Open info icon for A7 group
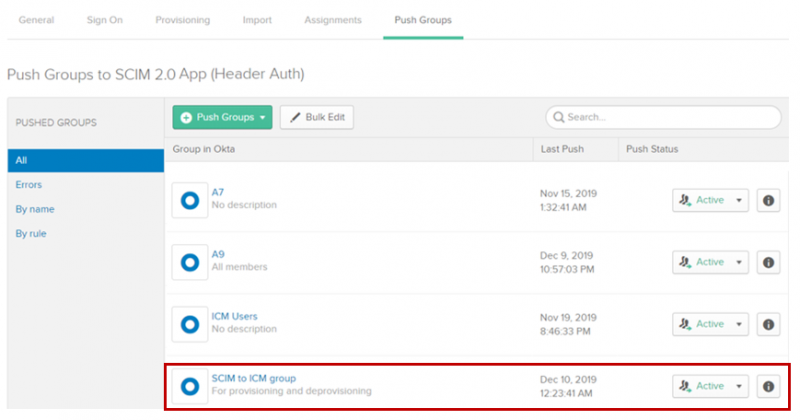 coord(768,201)
